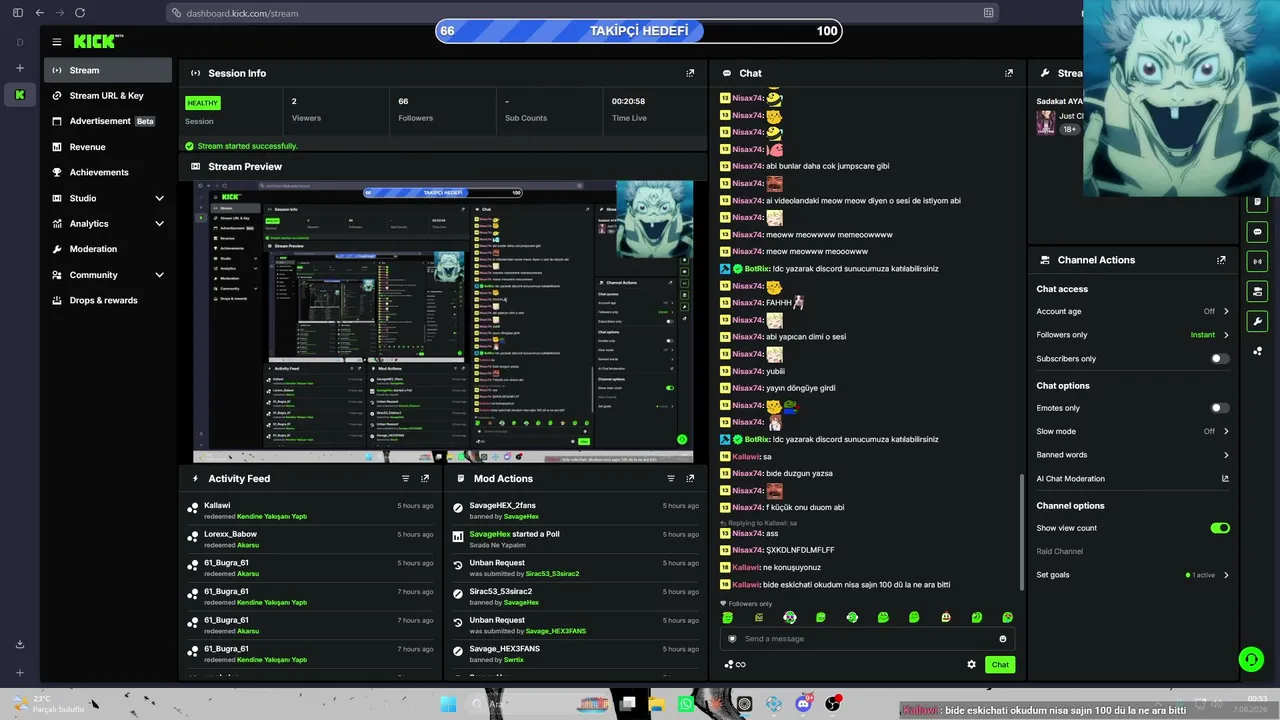Click the Takipçi Hedefi follower goal bar
Screen dimensions: 1280x720
639,31
